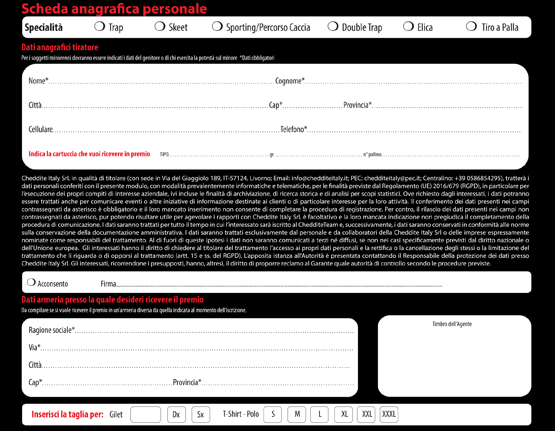
Task: Pick the Double Trap radio option
Action: point(333,26)
